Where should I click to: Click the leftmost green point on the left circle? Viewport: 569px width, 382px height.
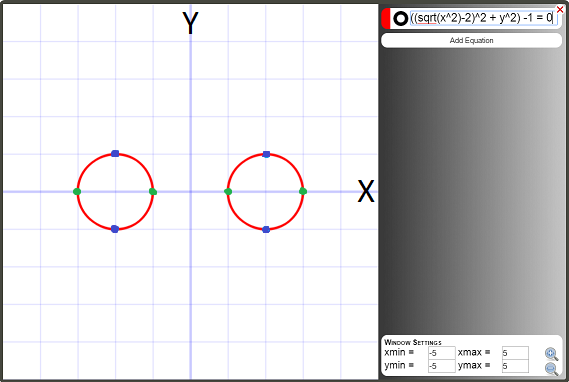coord(77,192)
